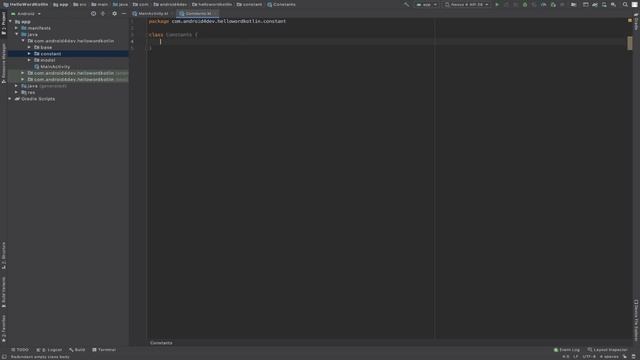640x360 pixels.
Task: Click the 'src' breadcrumb item
Action: [80, 4]
